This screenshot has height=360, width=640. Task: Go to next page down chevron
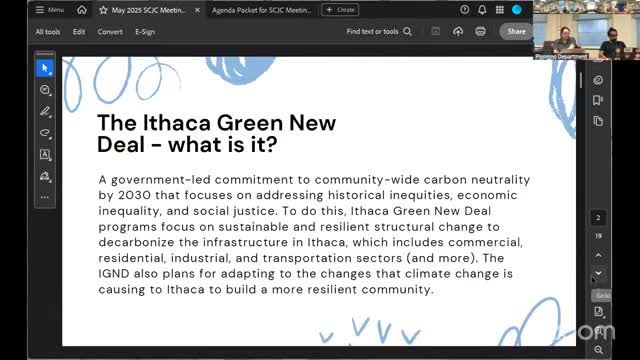click(x=598, y=273)
